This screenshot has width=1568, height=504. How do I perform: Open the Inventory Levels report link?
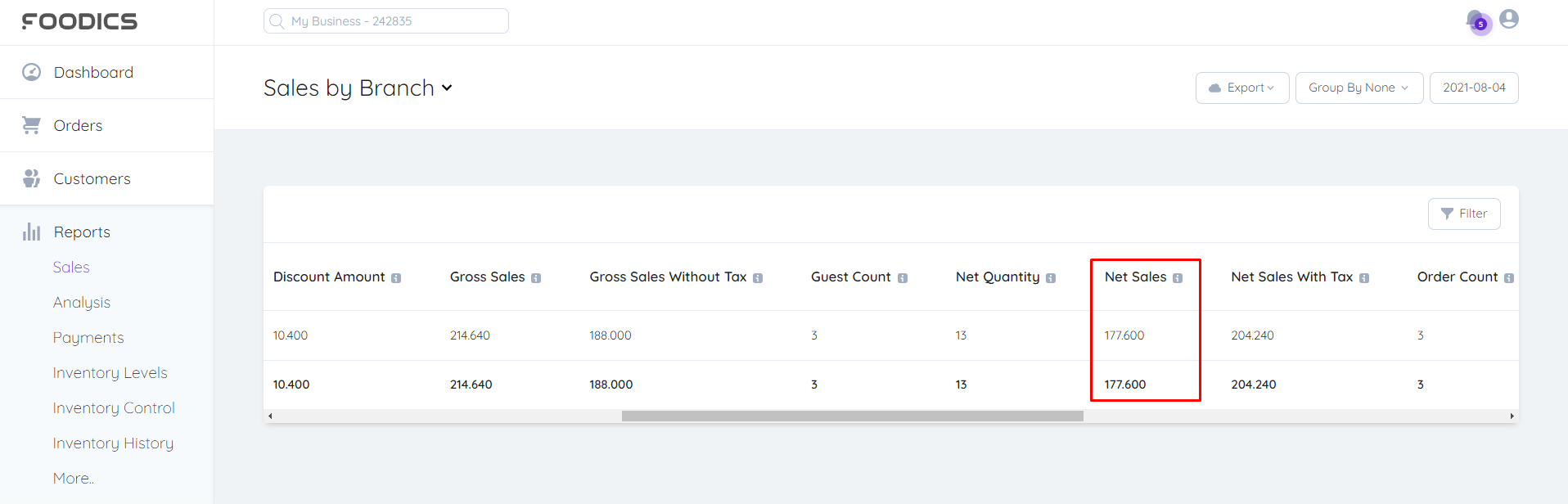[110, 372]
